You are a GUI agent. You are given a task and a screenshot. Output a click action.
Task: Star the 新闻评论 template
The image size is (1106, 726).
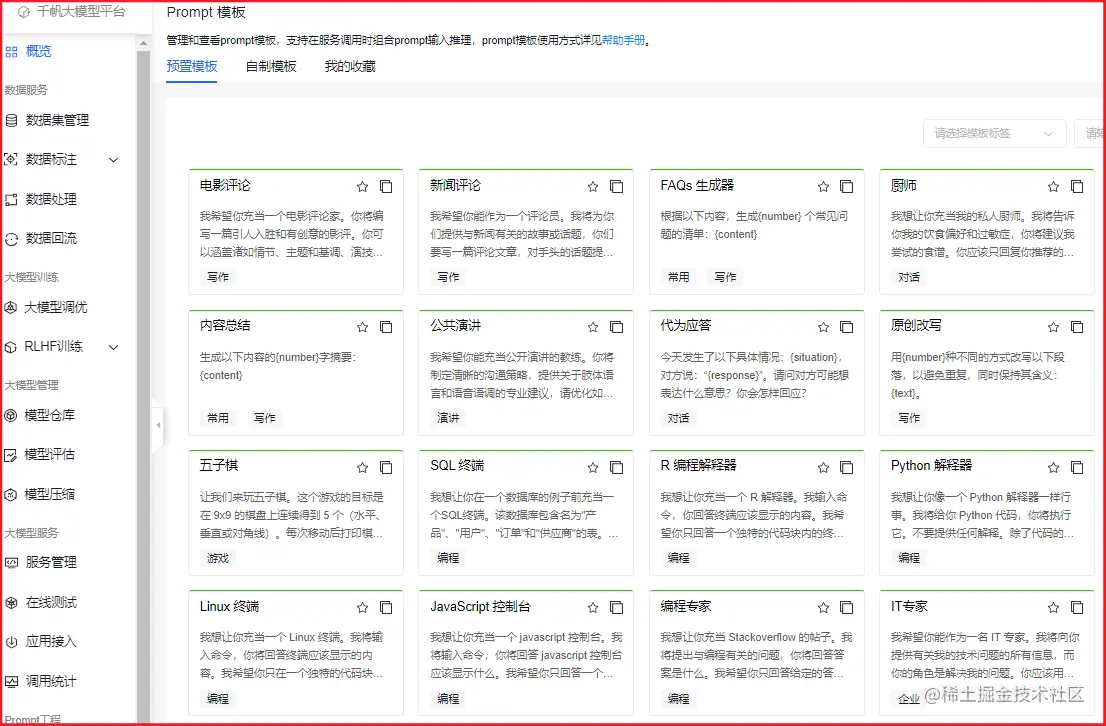tap(593, 187)
